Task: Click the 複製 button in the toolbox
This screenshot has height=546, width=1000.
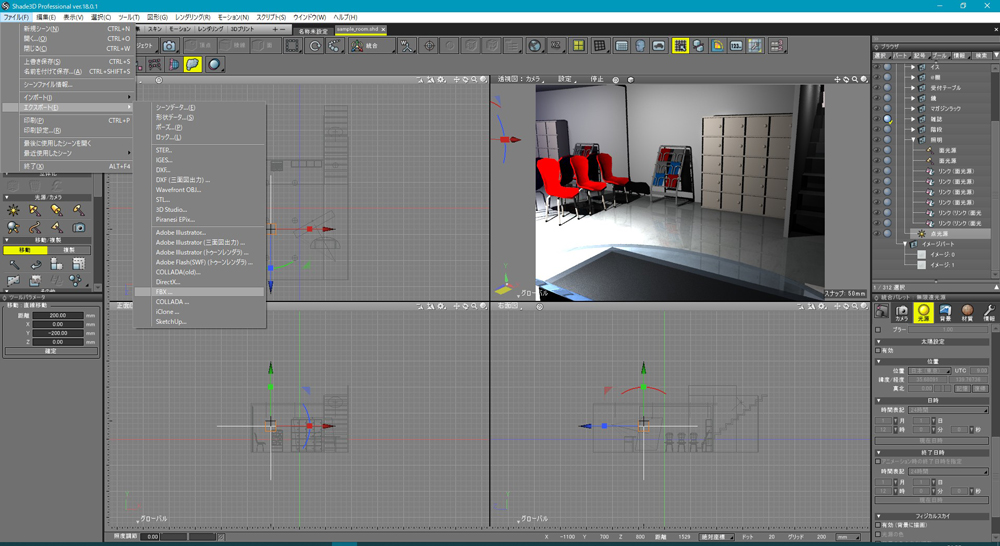Action: [69, 250]
